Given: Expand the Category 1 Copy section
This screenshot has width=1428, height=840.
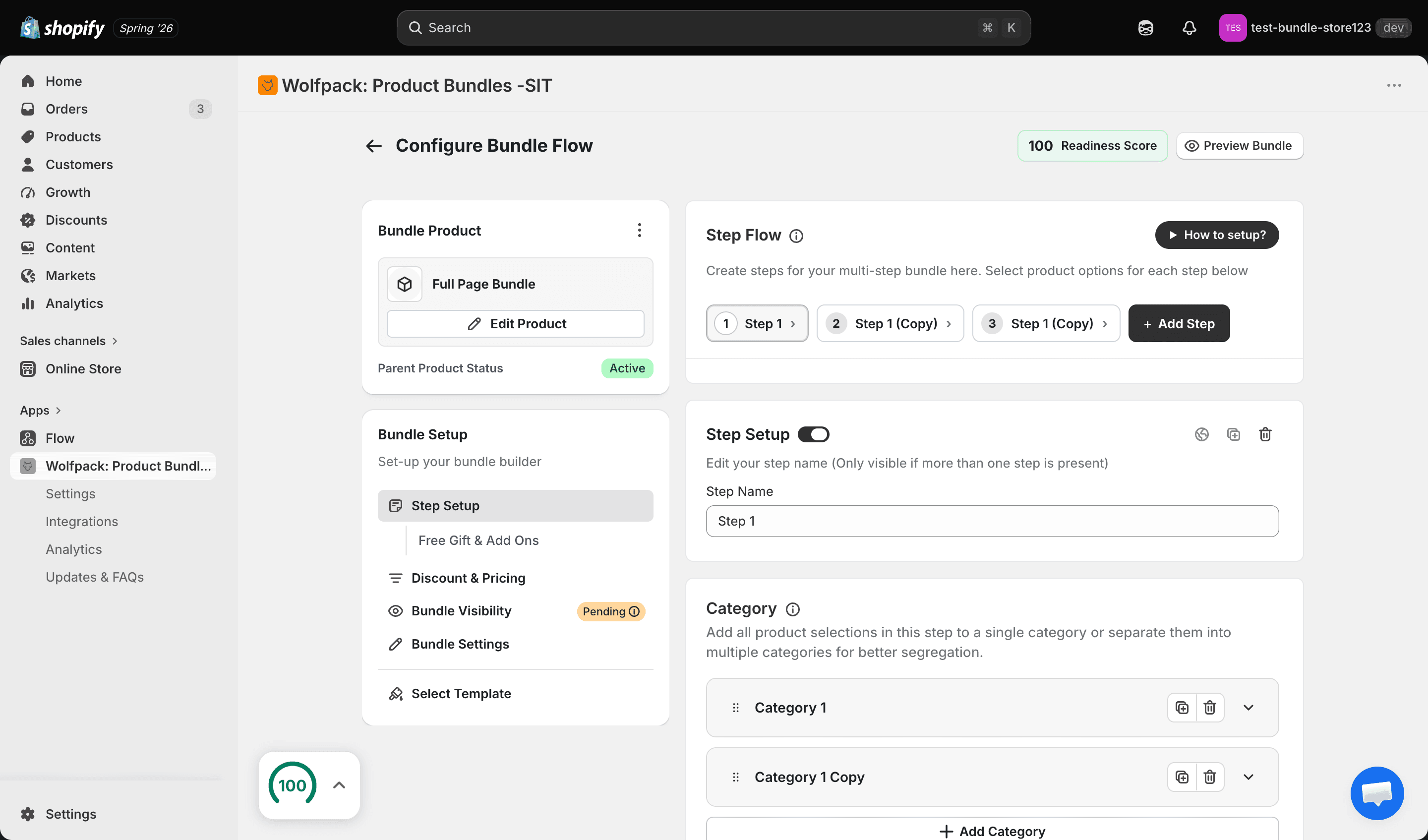Looking at the screenshot, I should click(x=1248, y=777).
